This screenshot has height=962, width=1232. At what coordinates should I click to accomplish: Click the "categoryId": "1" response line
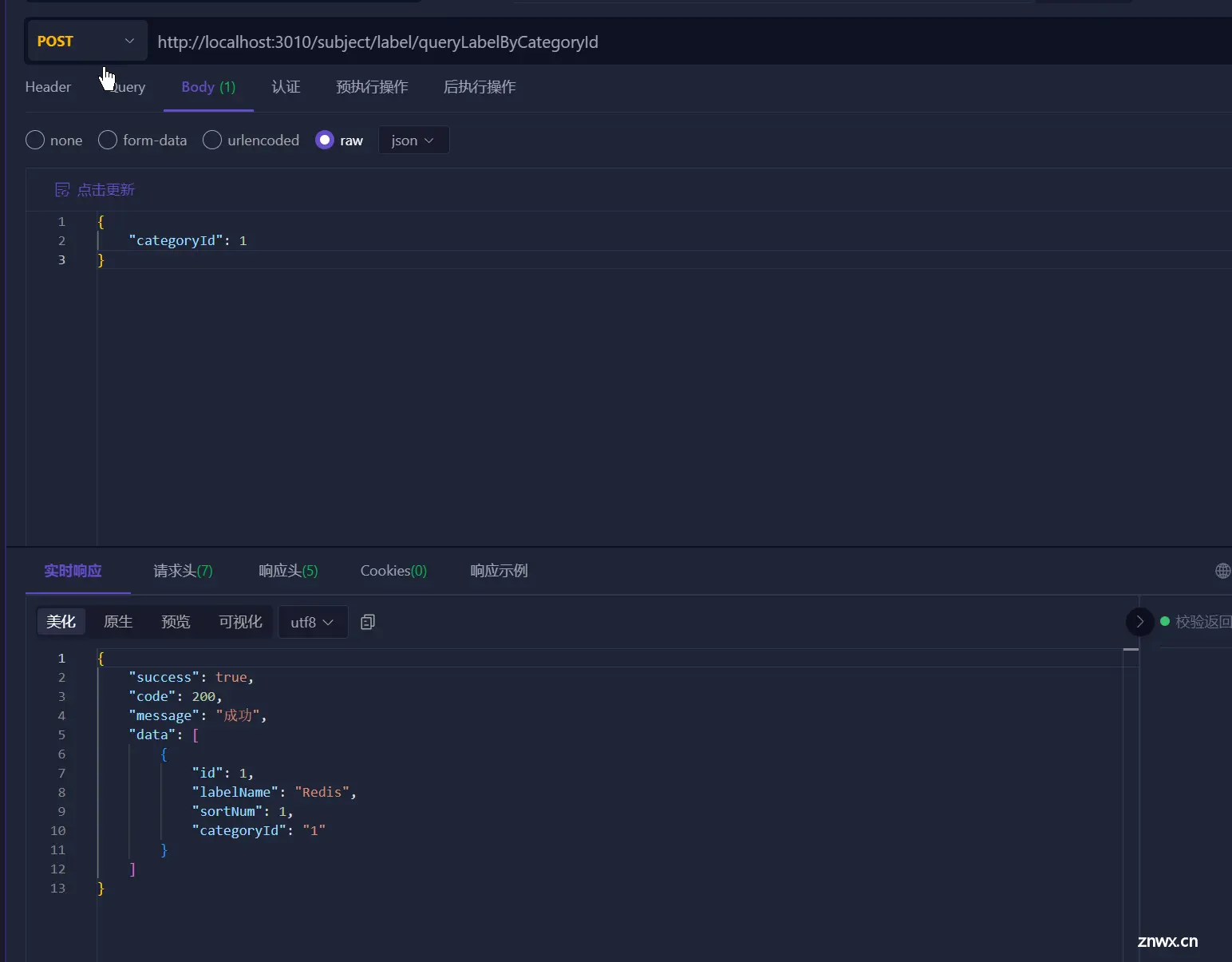click(x=259, y=830)
